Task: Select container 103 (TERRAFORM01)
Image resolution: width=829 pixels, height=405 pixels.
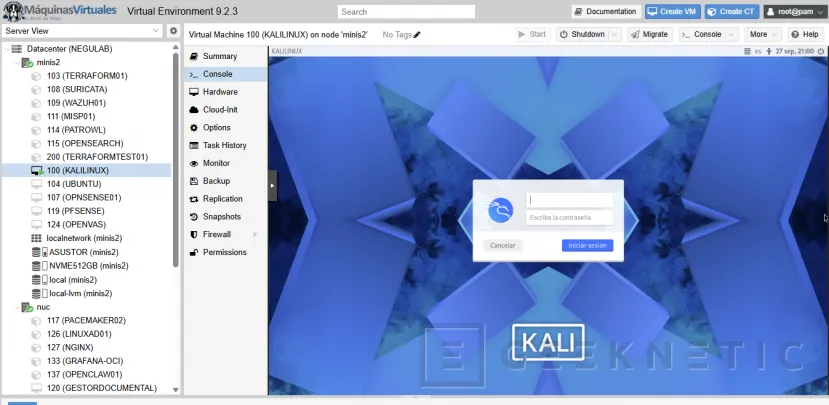Action: [87, 76]
